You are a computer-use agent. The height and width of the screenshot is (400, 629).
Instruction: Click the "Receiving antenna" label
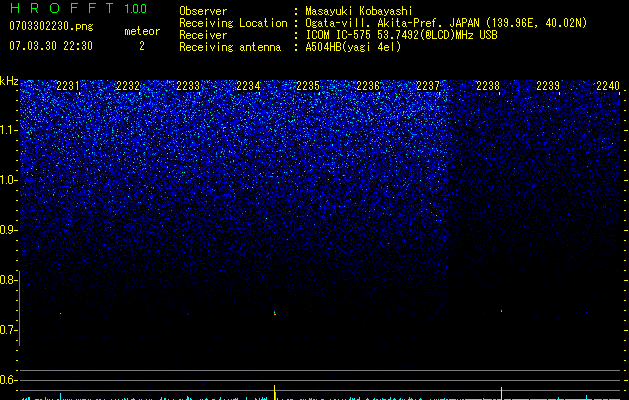coord(230,47)
